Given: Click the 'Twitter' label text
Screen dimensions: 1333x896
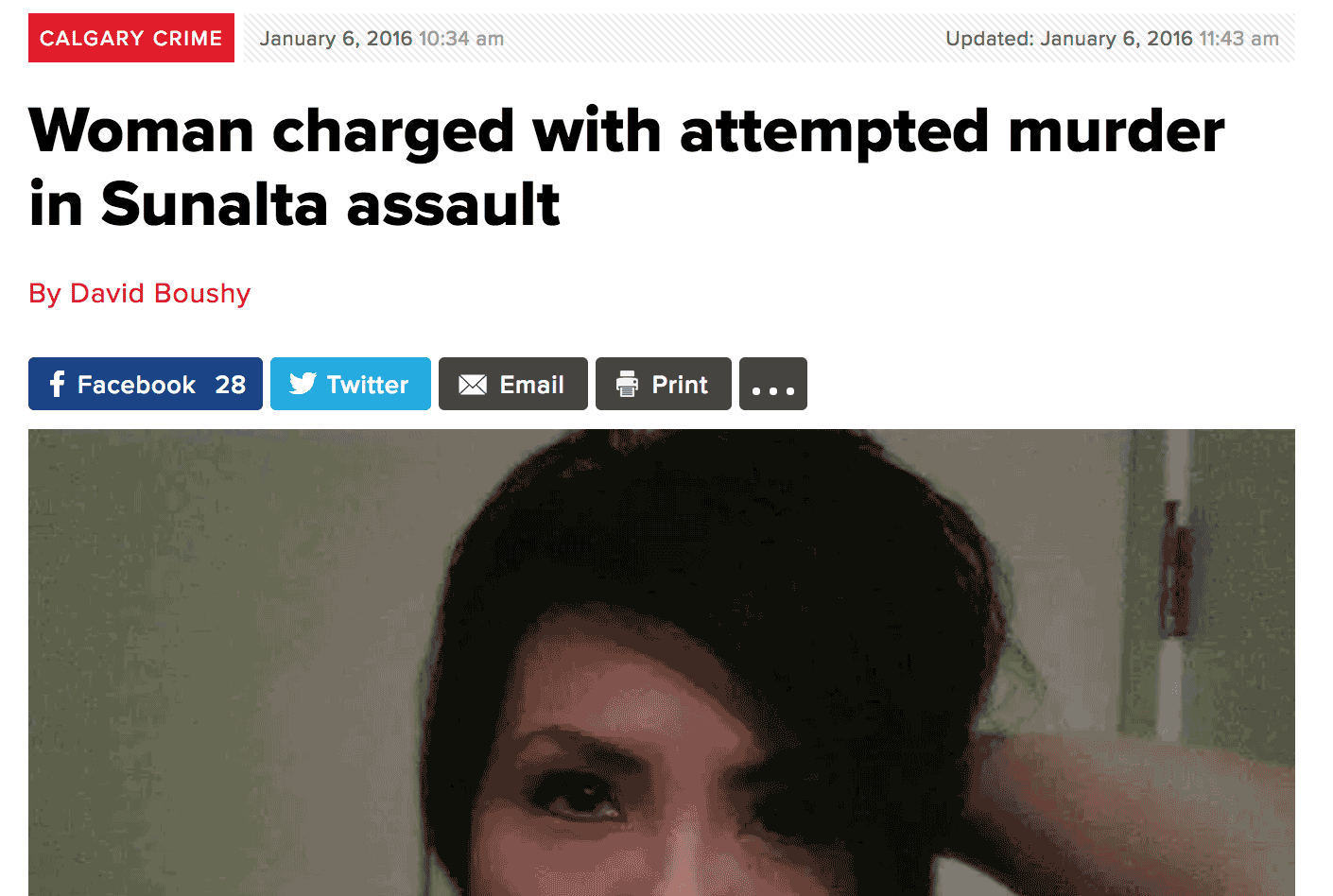Looking at the screenshot, I should (368, 385).
